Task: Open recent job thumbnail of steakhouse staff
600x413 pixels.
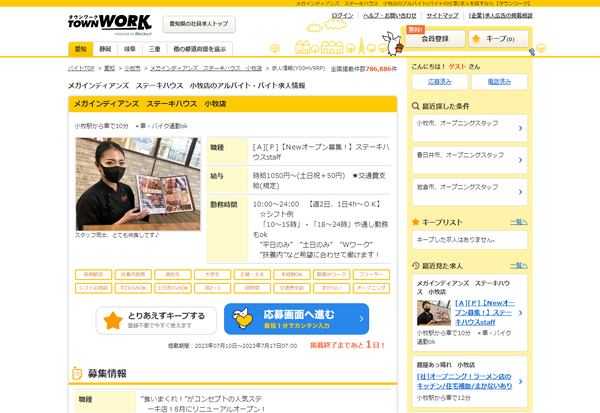Action: tap(434, 312)
